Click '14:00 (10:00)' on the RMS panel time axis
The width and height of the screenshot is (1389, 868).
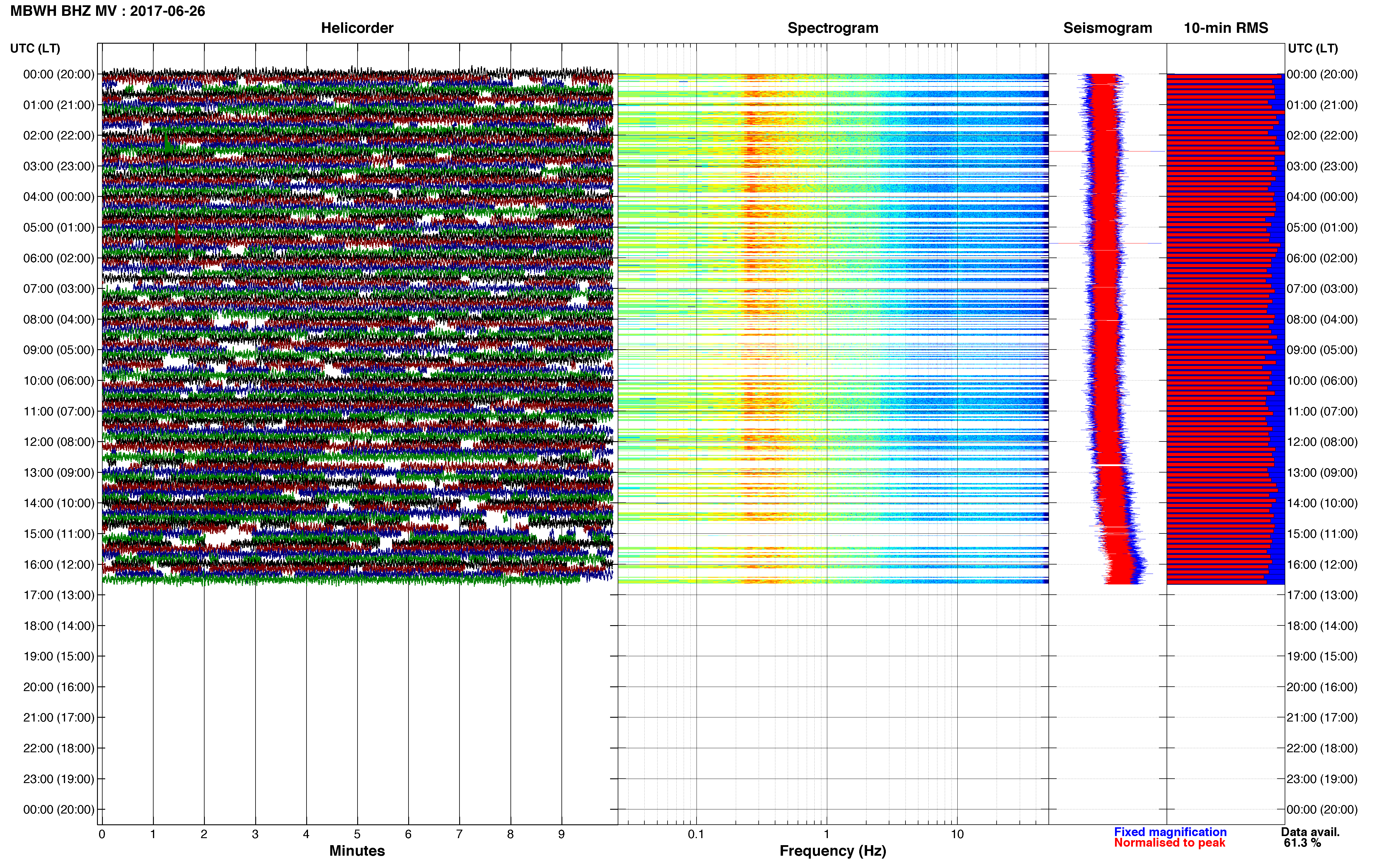(x=1322, y=504)
